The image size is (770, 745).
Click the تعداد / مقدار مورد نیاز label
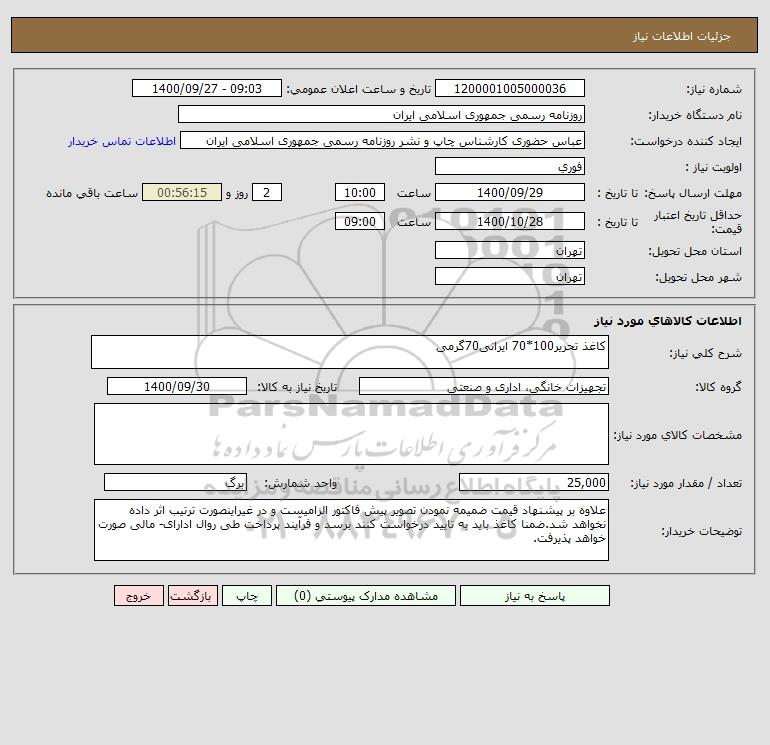[686, 483]
